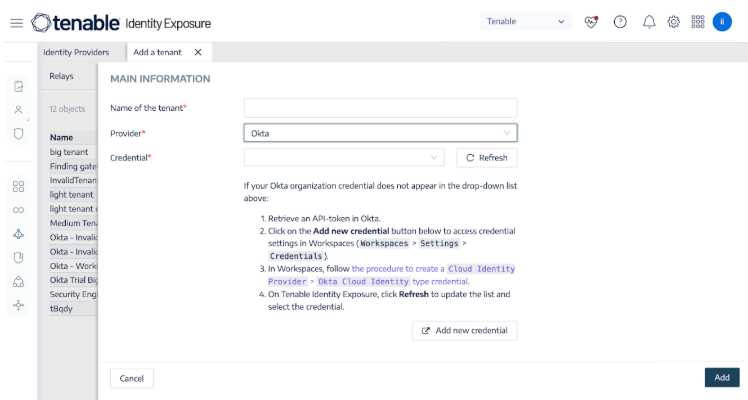Open the sidebar half-shaded shield icon
The image size is (748, 400).
(19, 257)
